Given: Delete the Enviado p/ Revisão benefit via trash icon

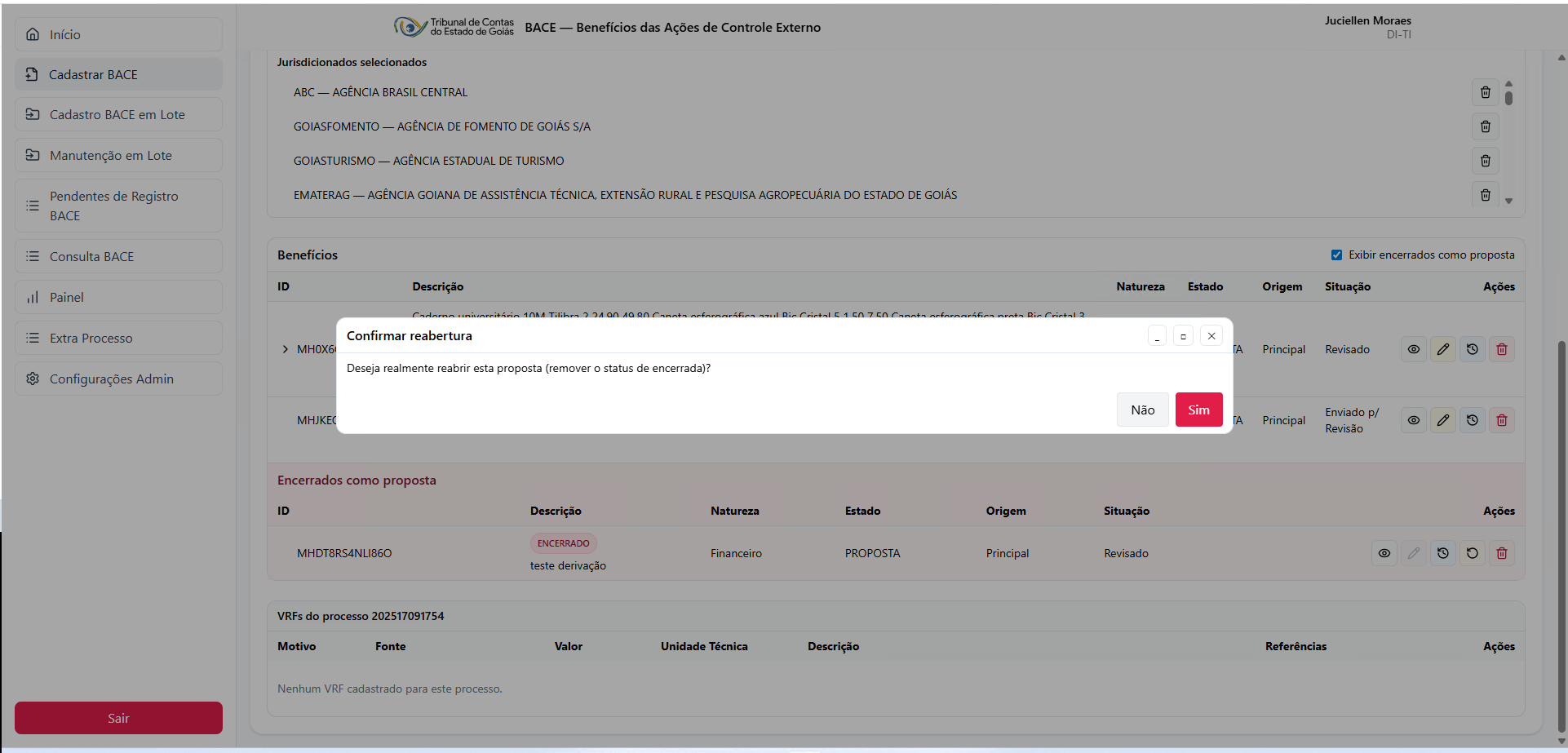Looking at the screenshot, I should click(1501, 420).
